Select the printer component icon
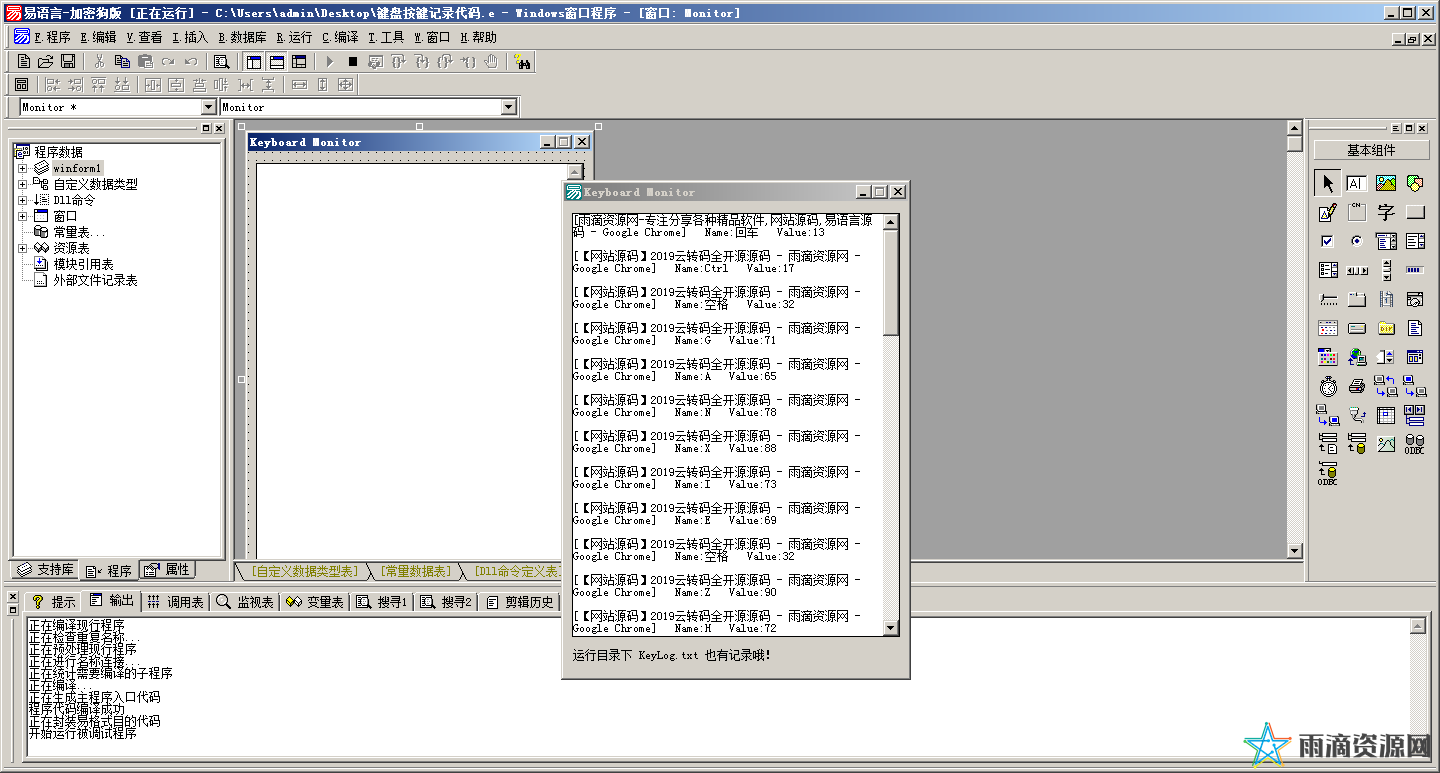Viewport: 1440px width, 773px height. [1356, 386]
